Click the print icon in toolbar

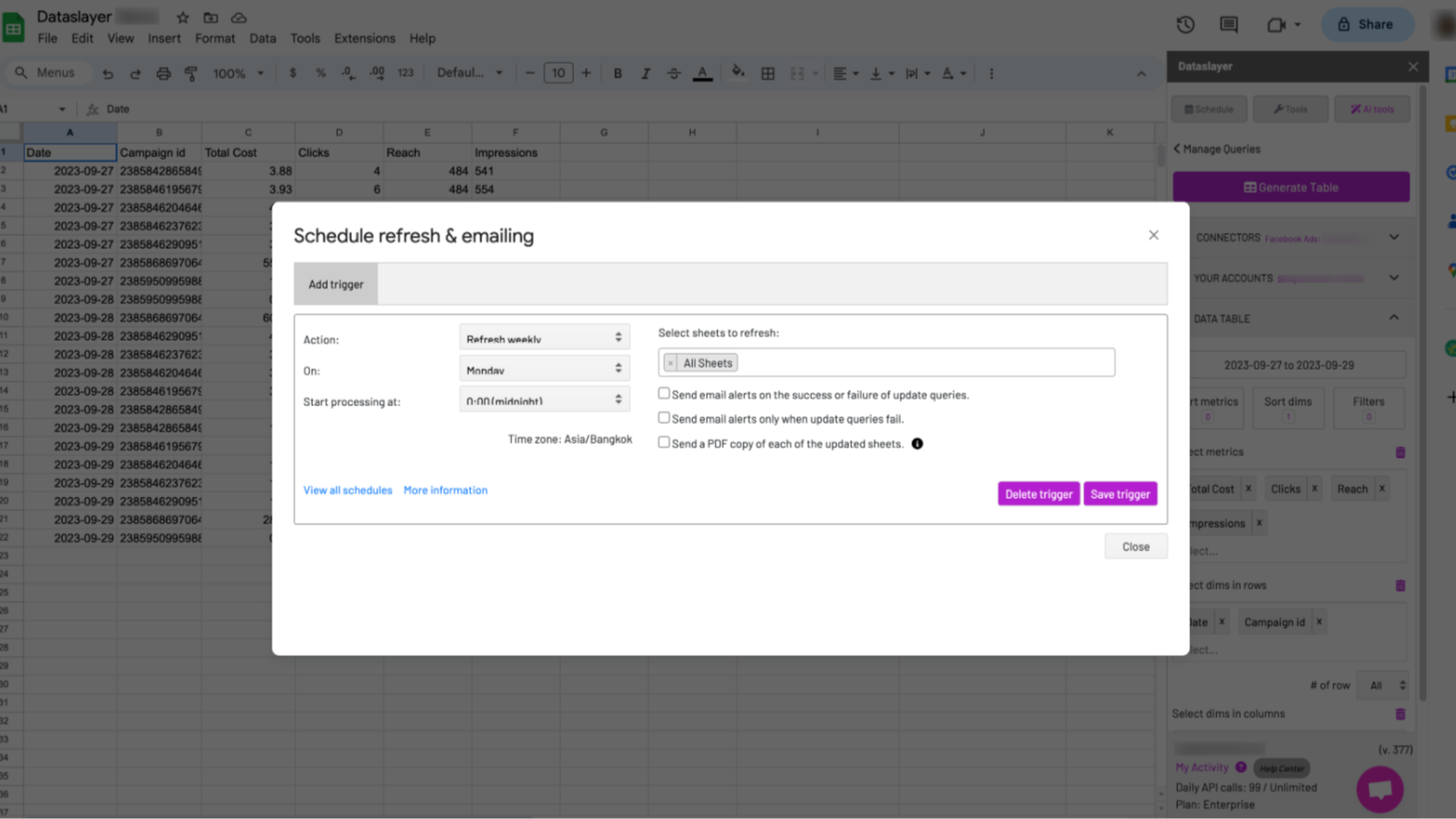point(163,73)
